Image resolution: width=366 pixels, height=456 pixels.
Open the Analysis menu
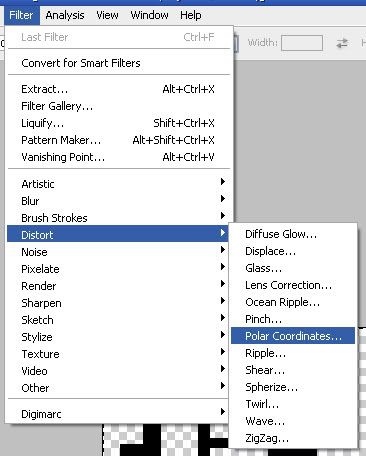point(65,15)
